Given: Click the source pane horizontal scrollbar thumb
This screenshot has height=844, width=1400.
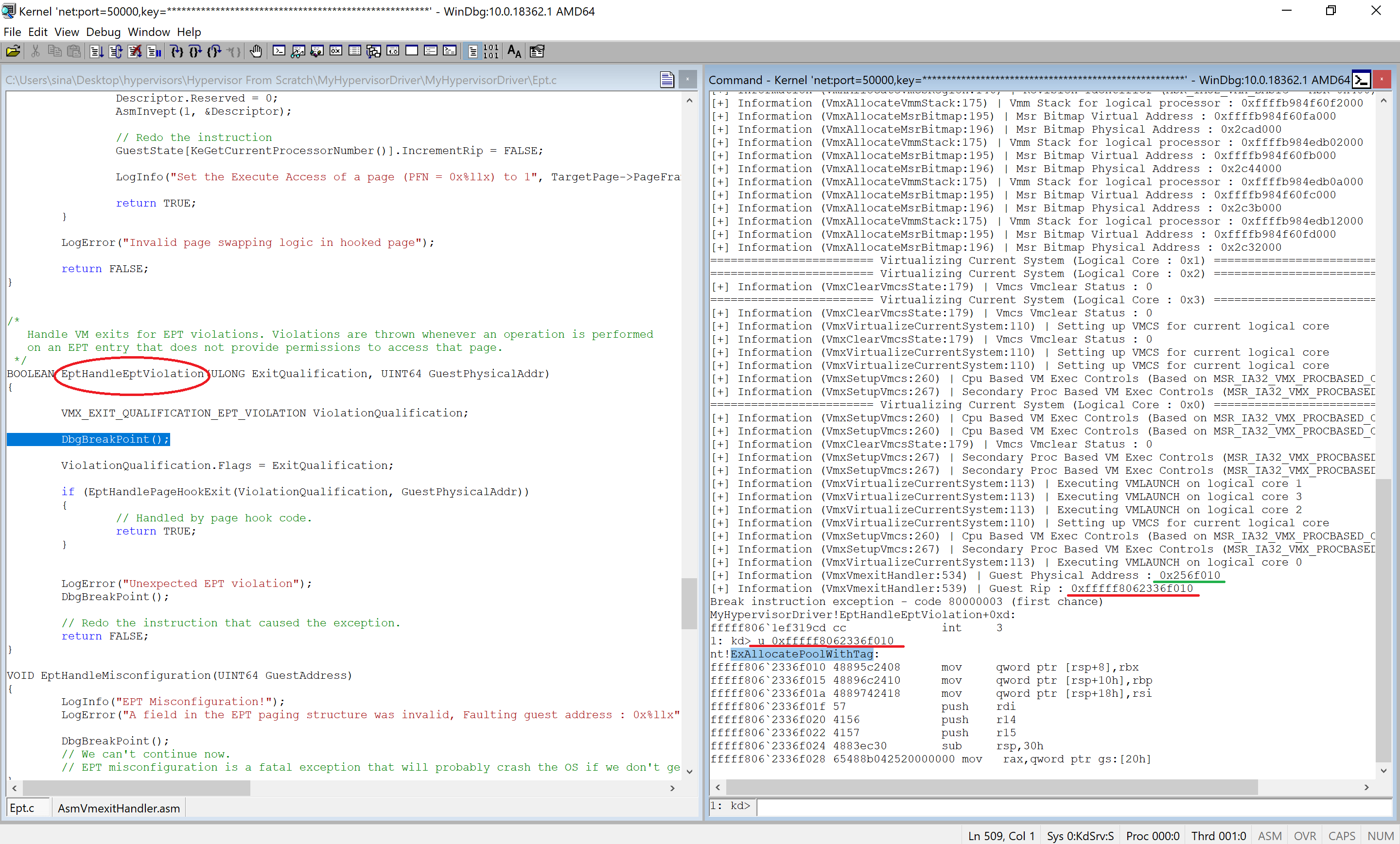Looking at the screenshot, I should pos(137,788).
